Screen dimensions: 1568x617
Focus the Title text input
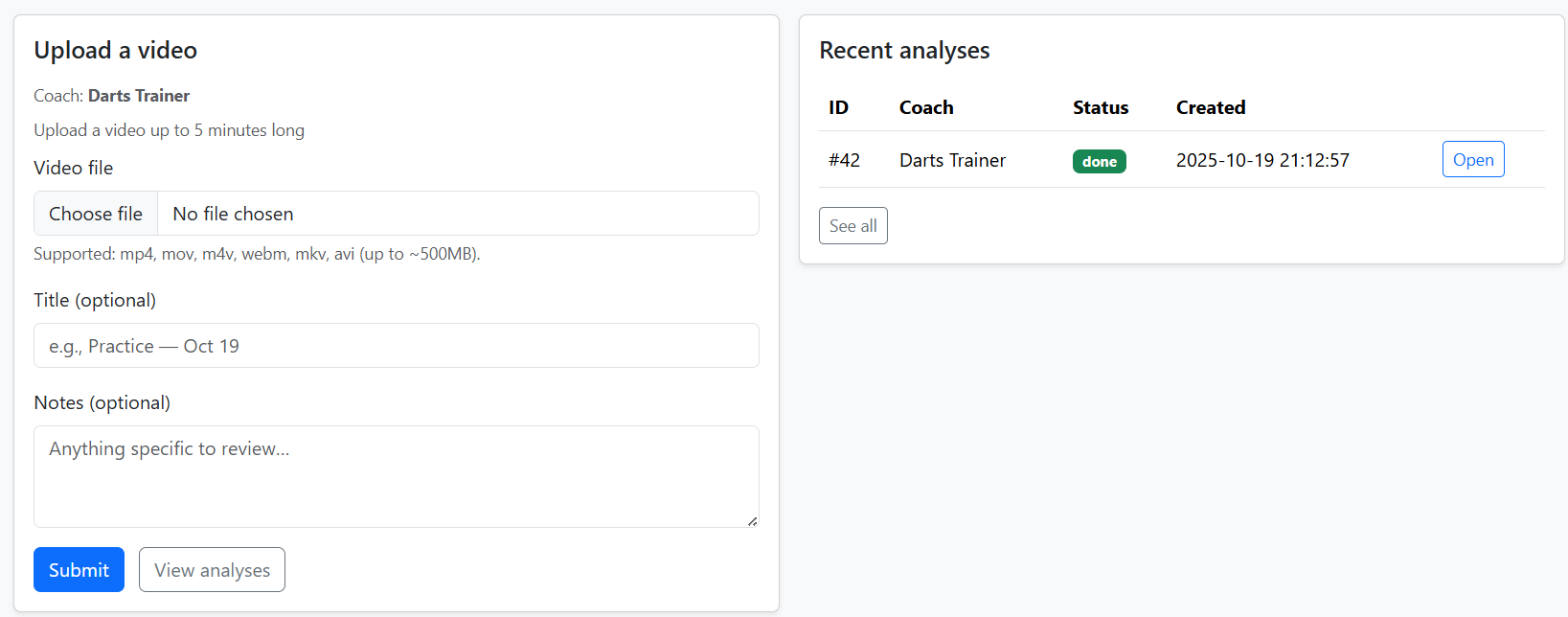pos(396,346)
